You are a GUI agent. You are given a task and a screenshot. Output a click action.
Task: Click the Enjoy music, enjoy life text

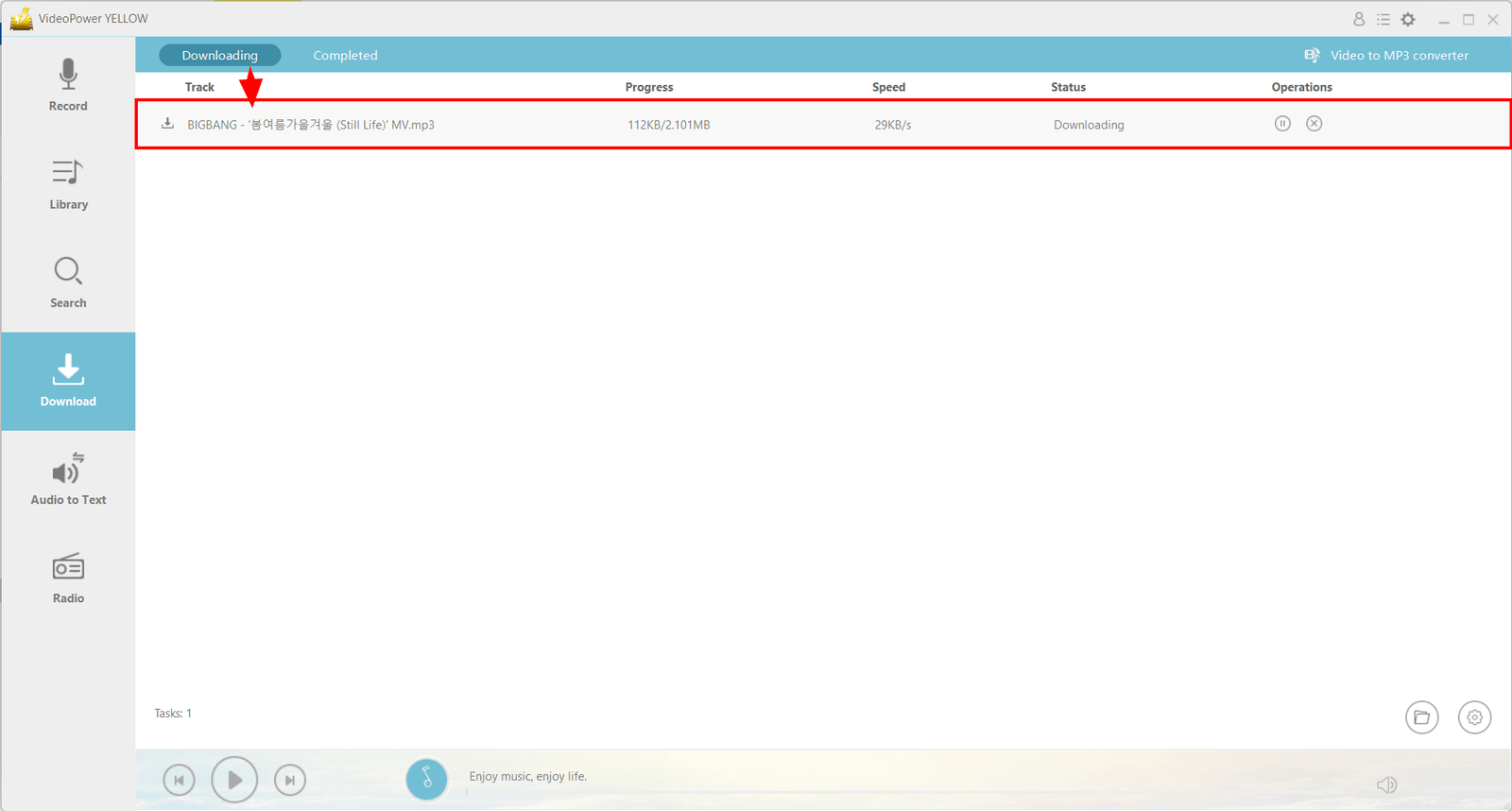tap(528, 776)
